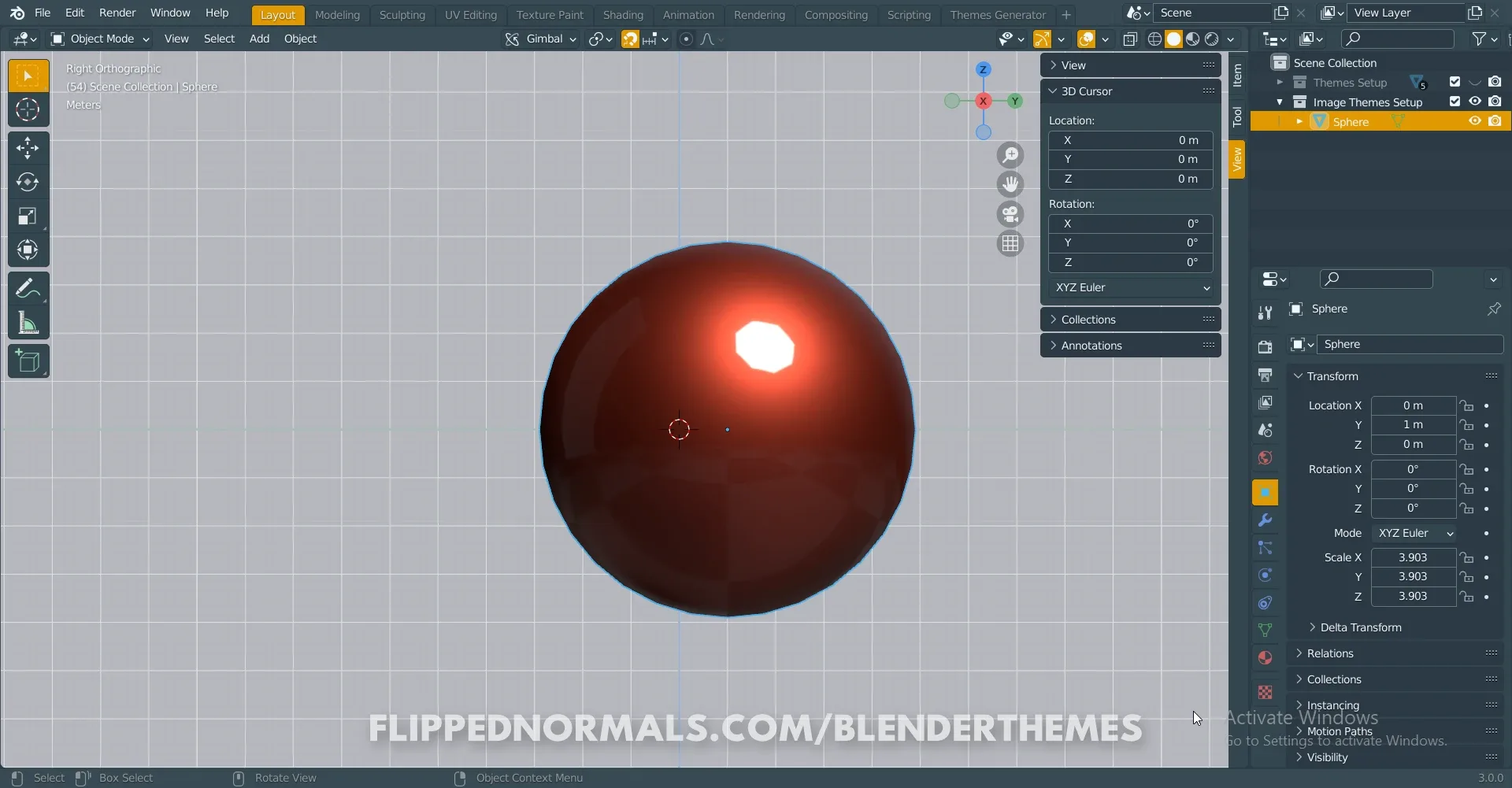Click the Scale X value field
The width and height of the screenshot is (1512, 788).
click(1414, 557)
